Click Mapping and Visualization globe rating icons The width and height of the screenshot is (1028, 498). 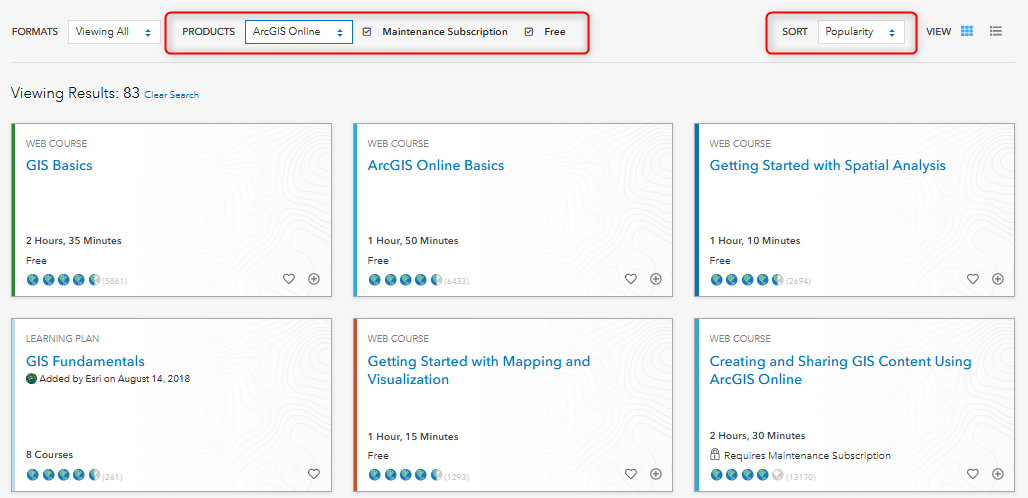click(406, 474)
